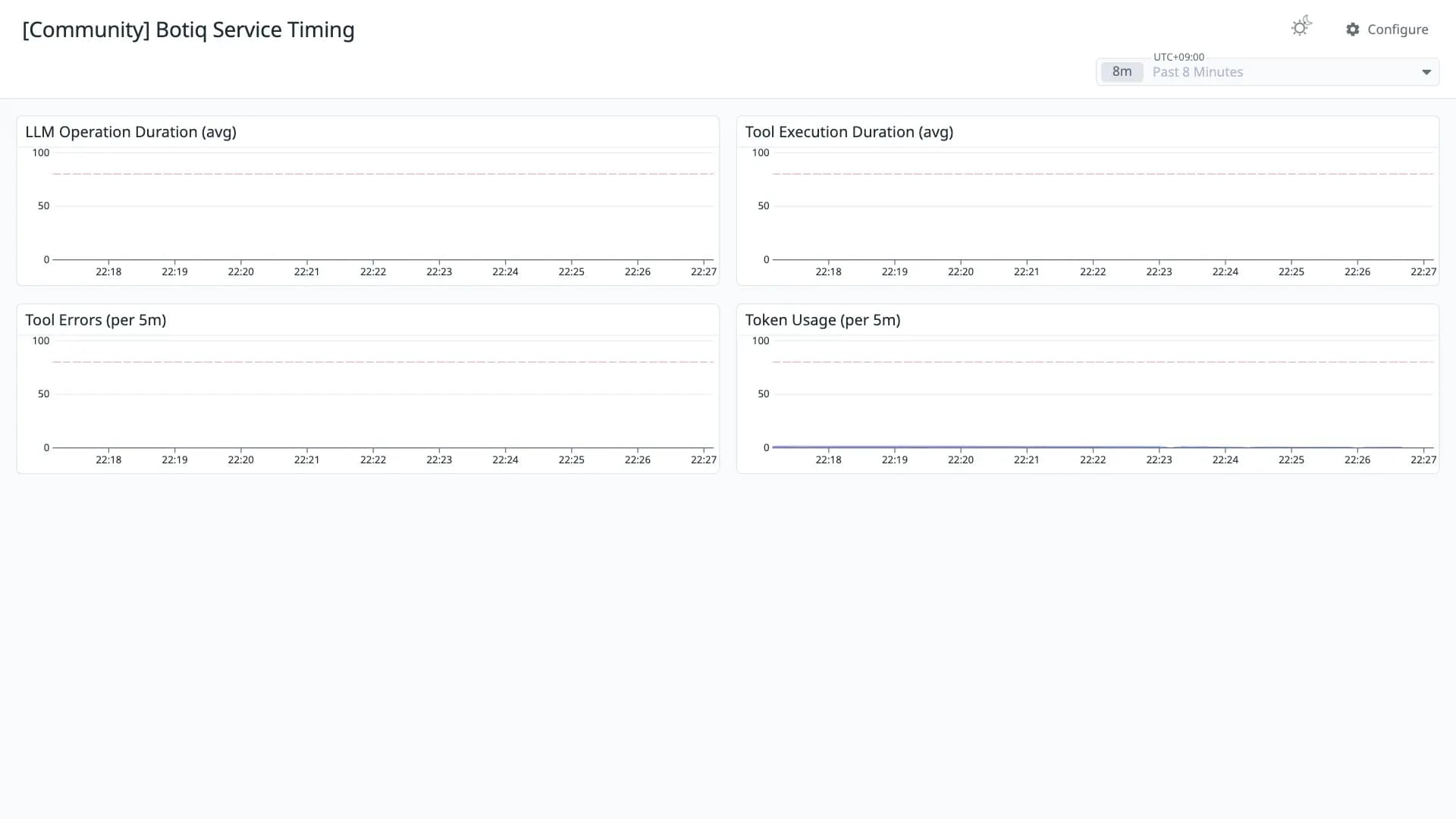Select the Token Usage (per 5m) title
Screen dimensions: 1456x819
(823, 320)
